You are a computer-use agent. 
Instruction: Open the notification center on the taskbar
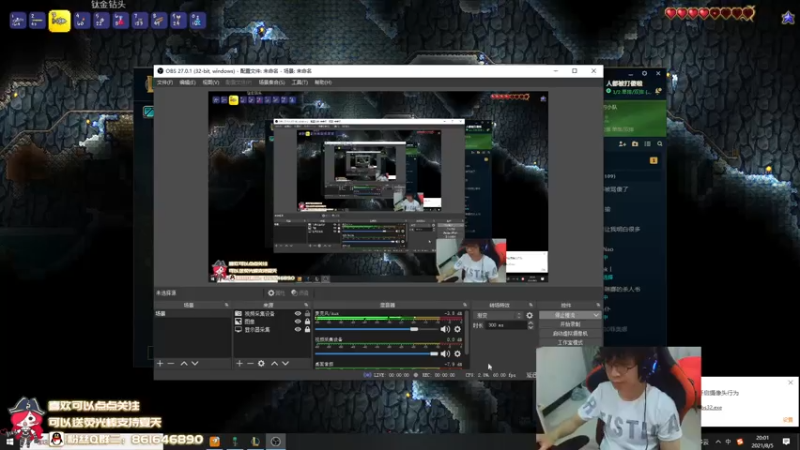786,441
